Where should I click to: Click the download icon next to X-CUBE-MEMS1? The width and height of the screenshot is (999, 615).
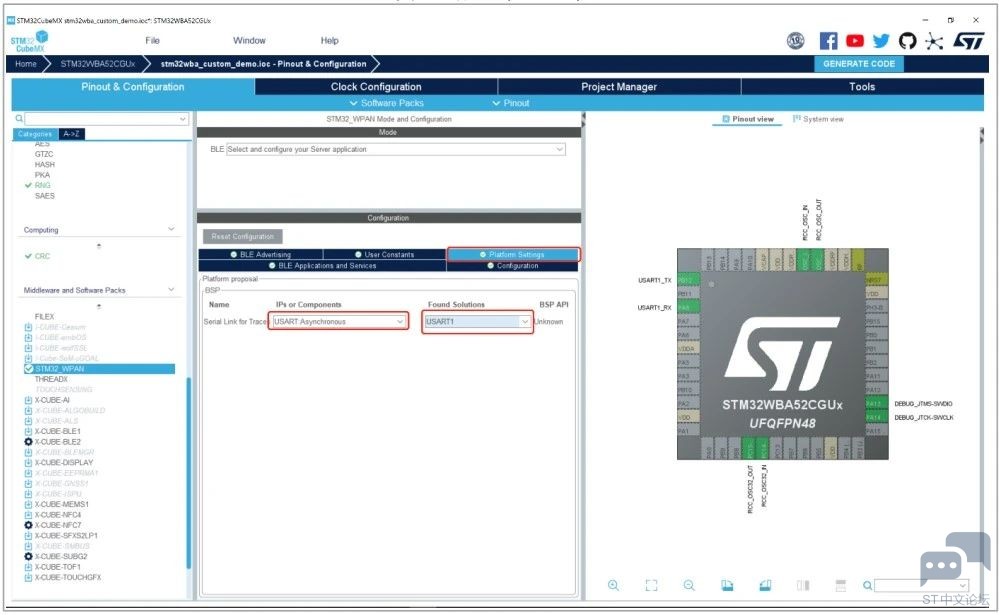pos(28,504)
